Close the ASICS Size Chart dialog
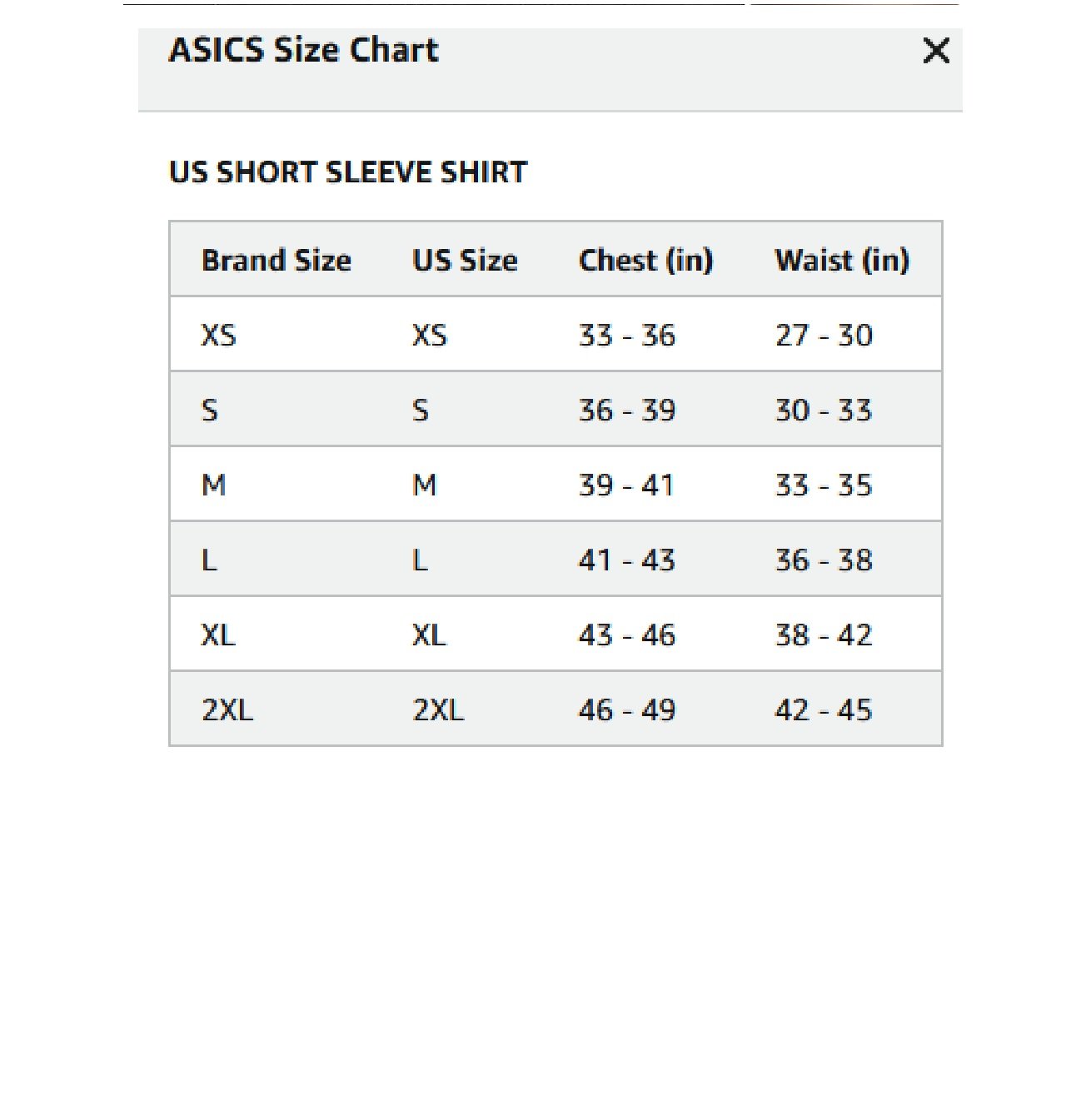Screen dimensions: 1066x1120 pos(936,51)
